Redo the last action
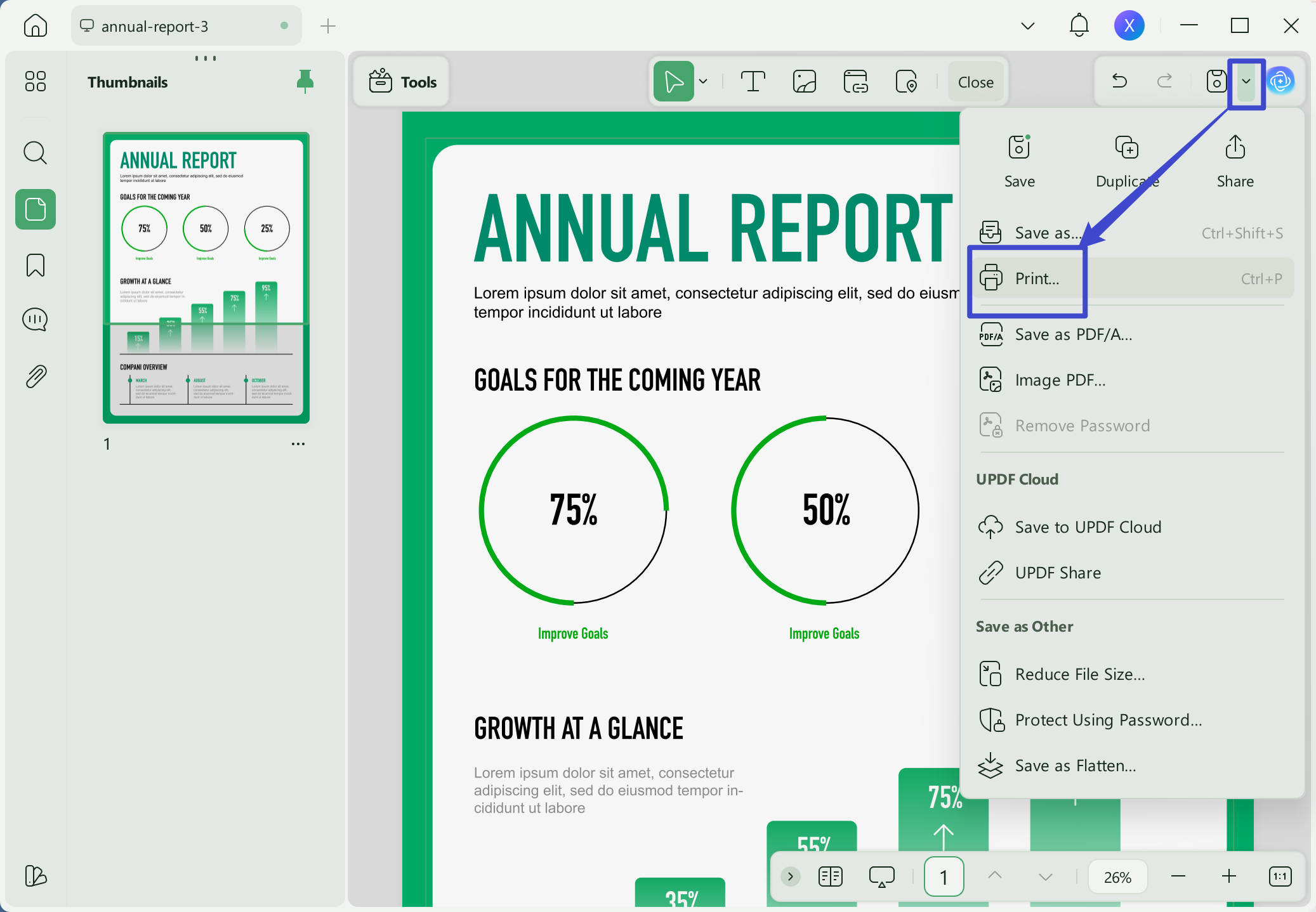Viewport: 1316px width, 912px height. pos(1164,81)
